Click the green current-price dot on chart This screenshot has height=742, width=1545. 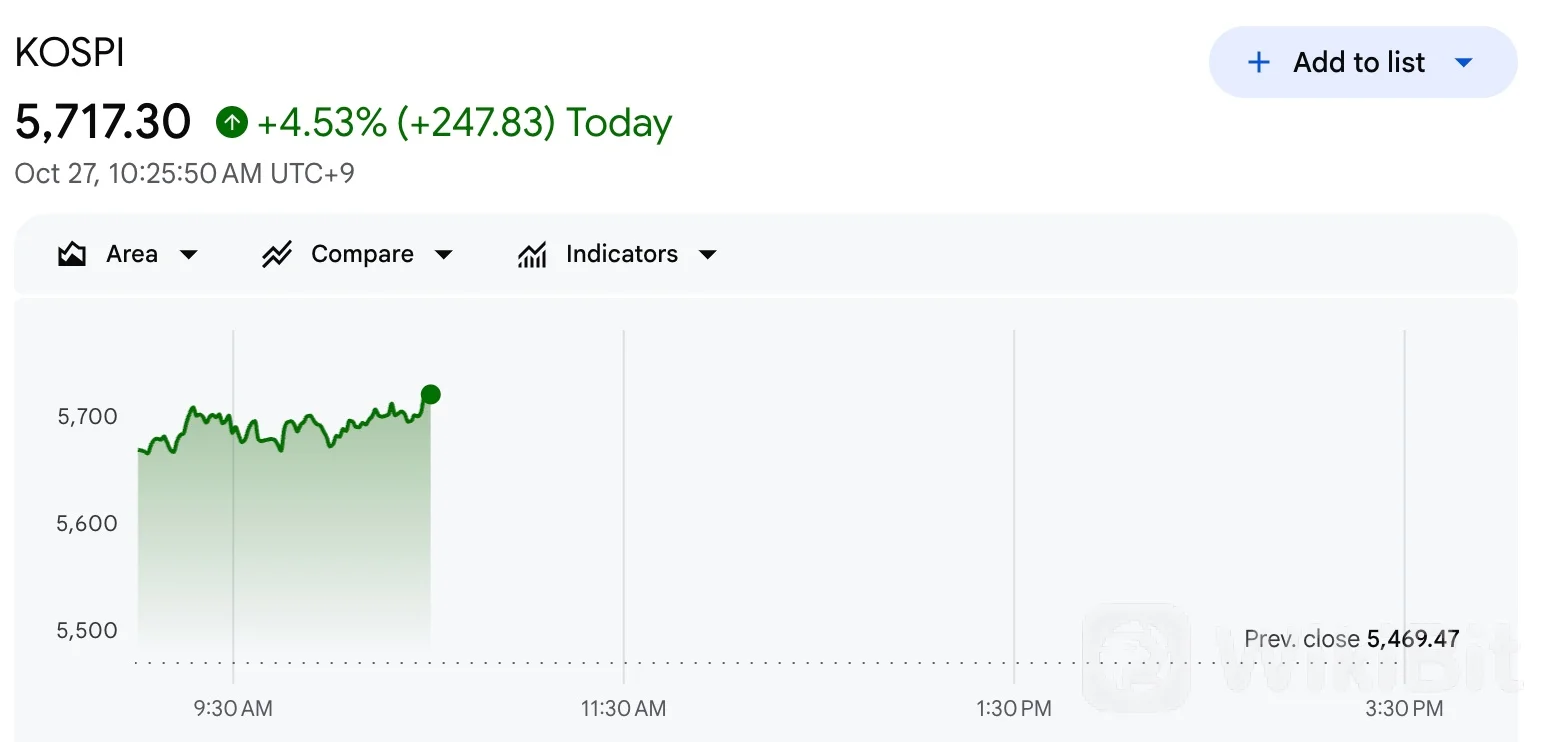click(x=430, y=394)
